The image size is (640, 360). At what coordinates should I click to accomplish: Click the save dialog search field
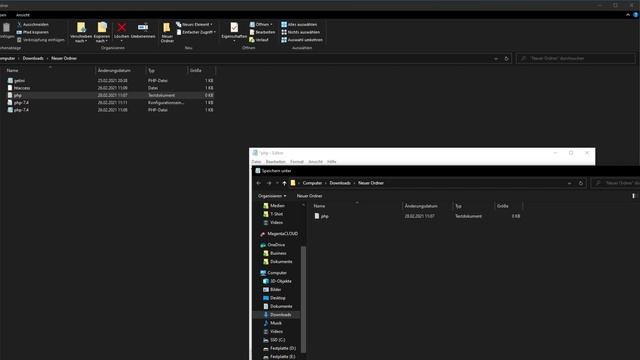tap(616, 183)
